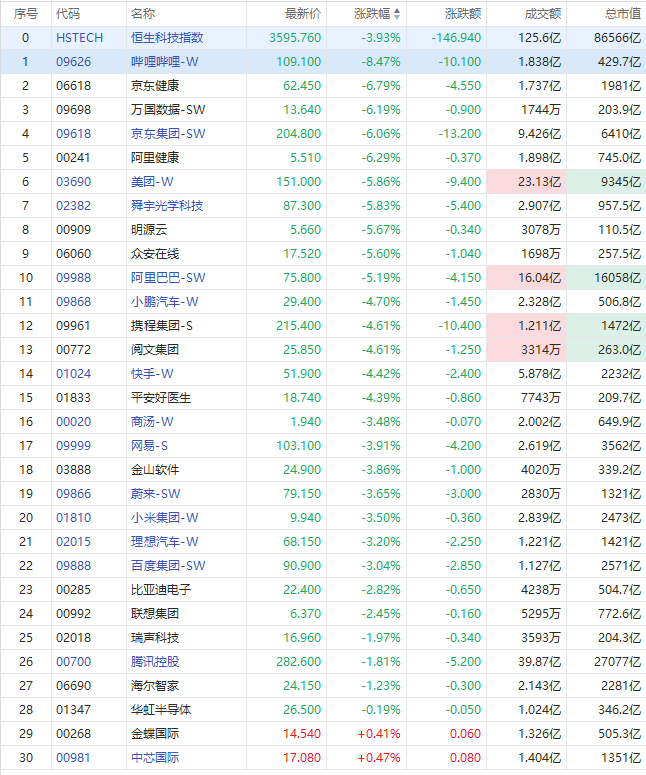This screenshot has height=775, width=646.
Task: Click highlighted 9345亿 market cap cell
Action: (x=606, y=182)
